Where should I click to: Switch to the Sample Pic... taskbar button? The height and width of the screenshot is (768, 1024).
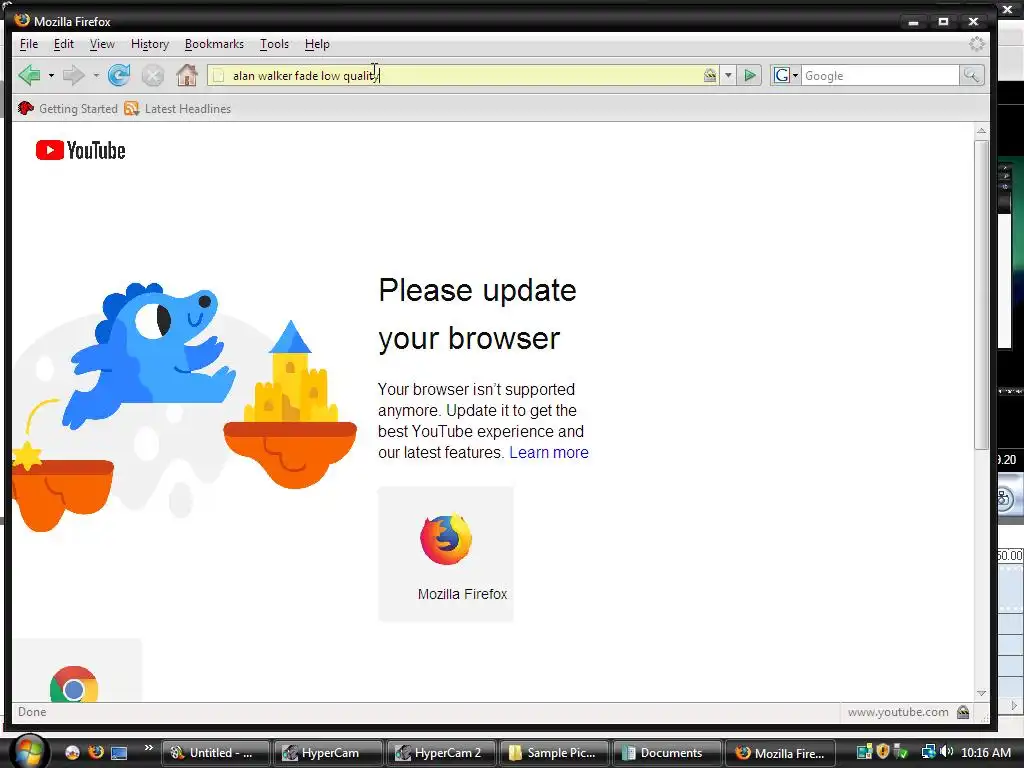click(x=554, y=753)
